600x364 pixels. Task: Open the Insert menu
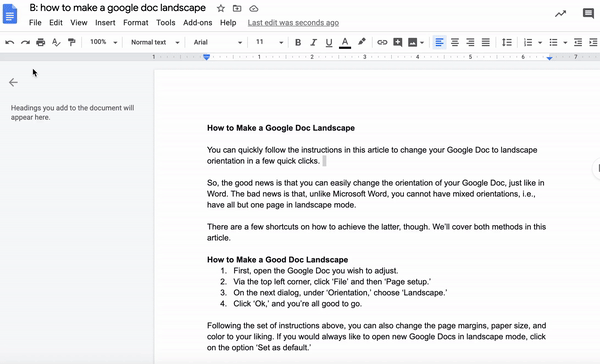[x=105, y=23]
